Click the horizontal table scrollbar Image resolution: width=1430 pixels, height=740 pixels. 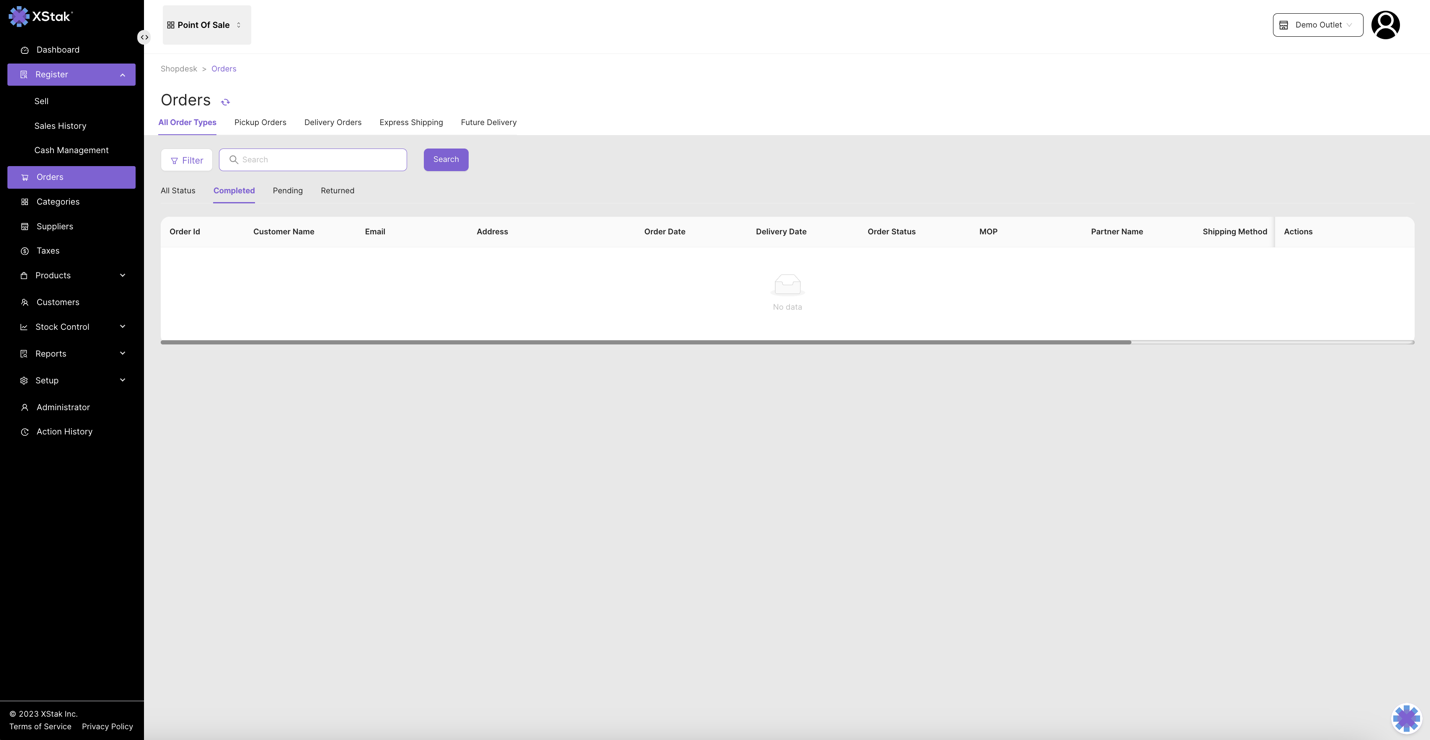pyautogui.click(x=645, y=342)
